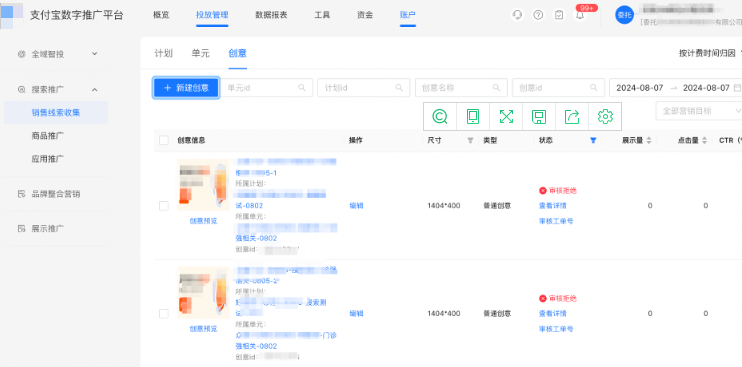The height and width of the screenshot is (367, 742).
Task: Click the first row 审核拒绝 status
Action: (558, 191)
